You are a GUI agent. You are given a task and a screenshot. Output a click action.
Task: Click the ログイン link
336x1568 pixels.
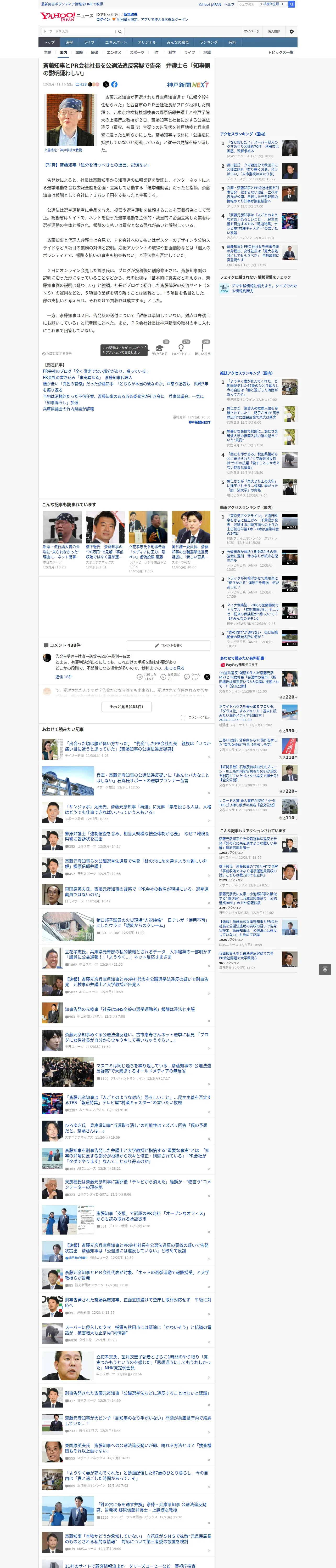point(103,20)
